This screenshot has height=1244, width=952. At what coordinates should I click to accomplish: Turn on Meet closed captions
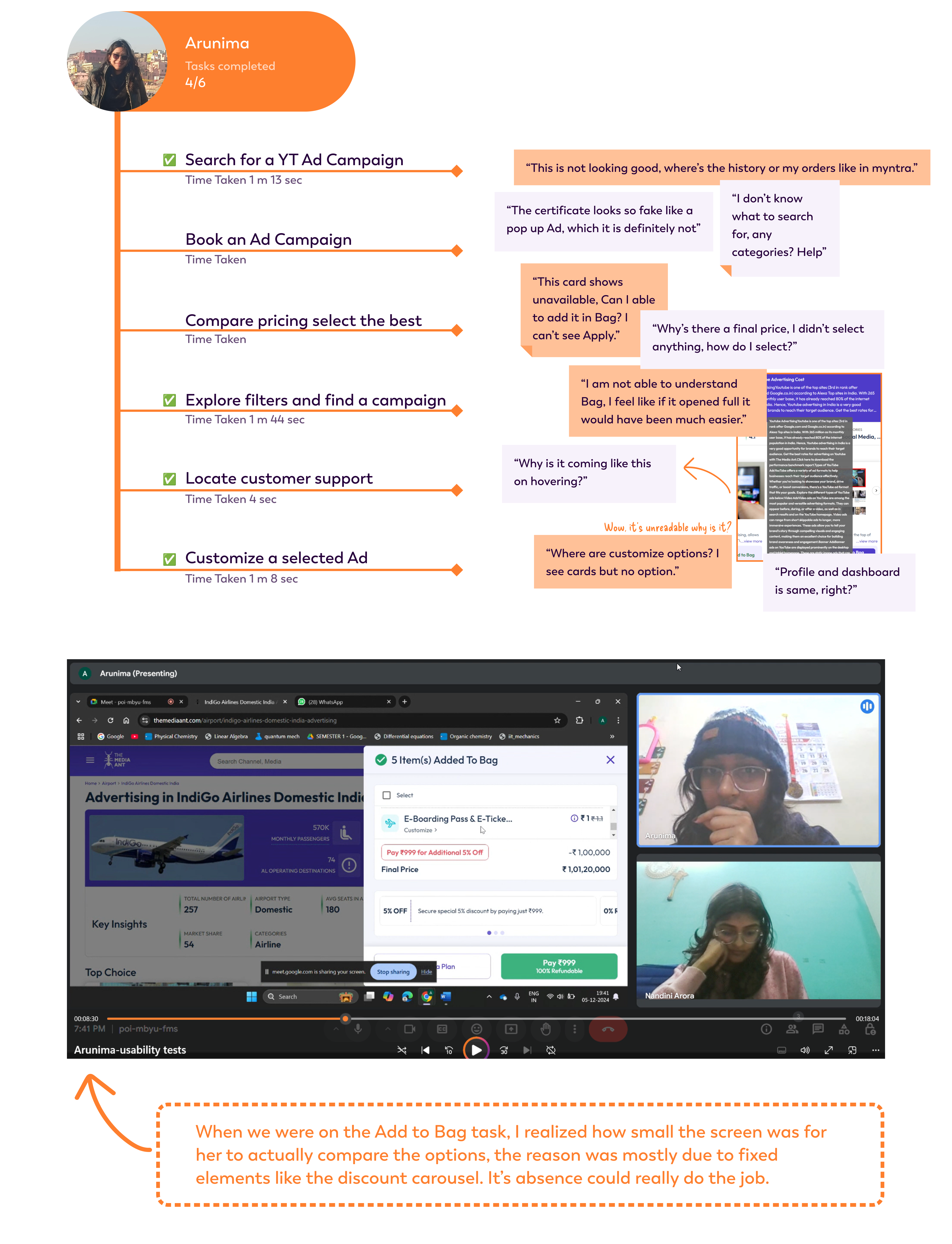coord(442,1029)
